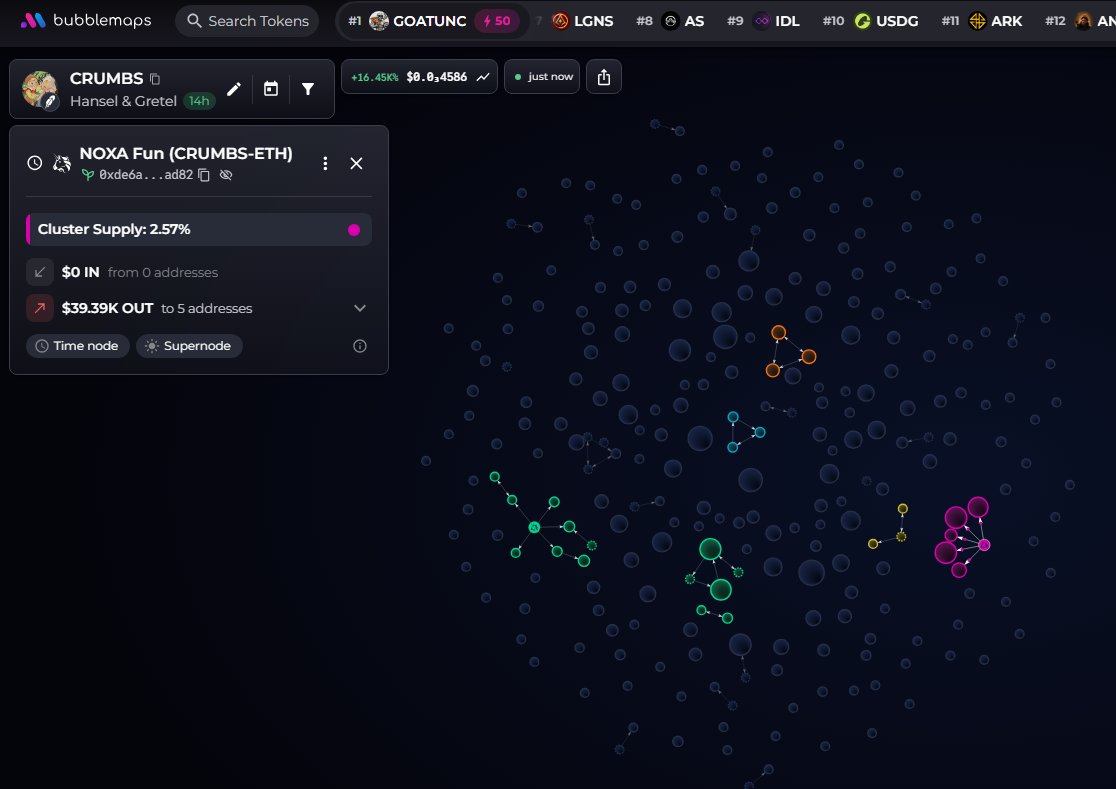This screenshot has width=1116, height=789.
Task: Click the info icon near Supernode
Action: (x=359, y=346)
